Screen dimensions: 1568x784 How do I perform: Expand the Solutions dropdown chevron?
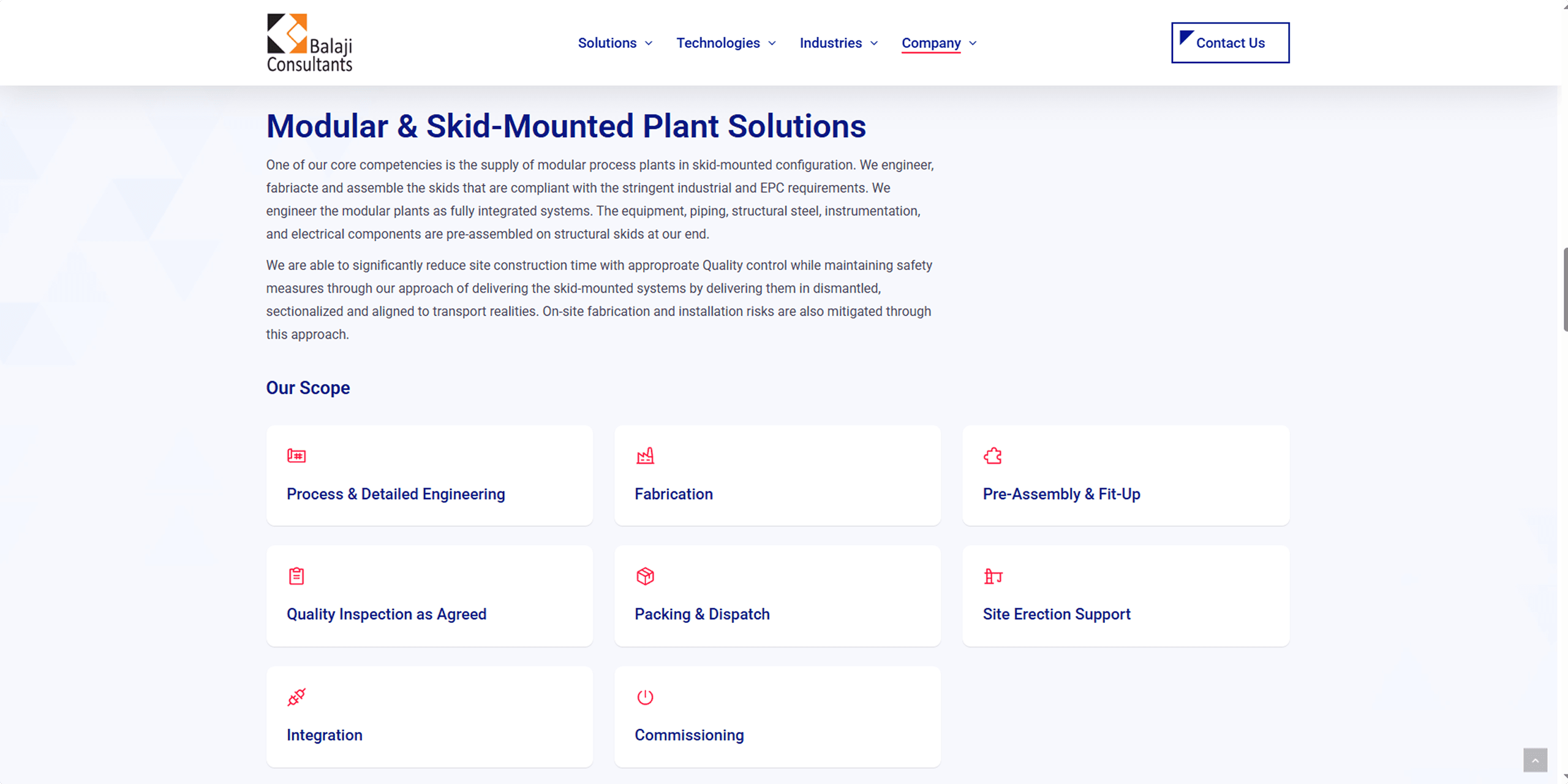pos(649,43)
